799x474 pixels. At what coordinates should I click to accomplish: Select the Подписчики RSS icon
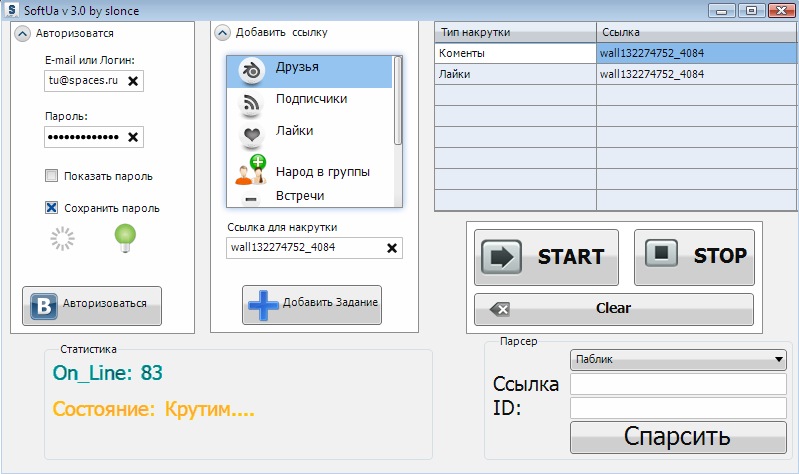click(251, 102)
